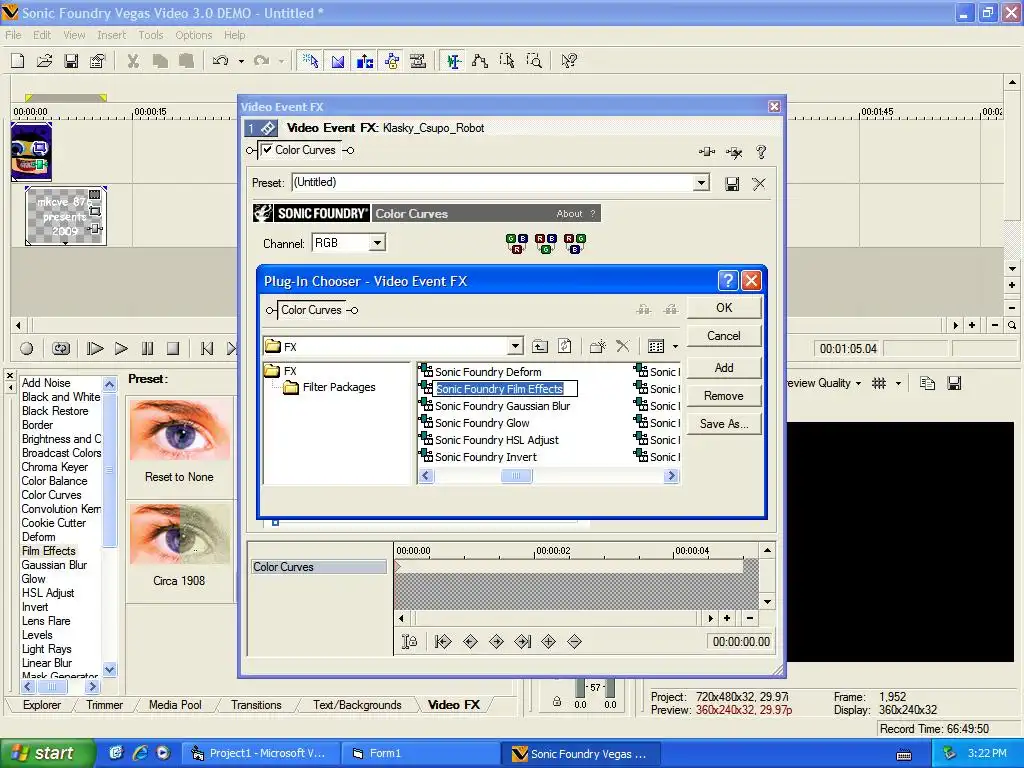Click the Remove button

[724, 396]
